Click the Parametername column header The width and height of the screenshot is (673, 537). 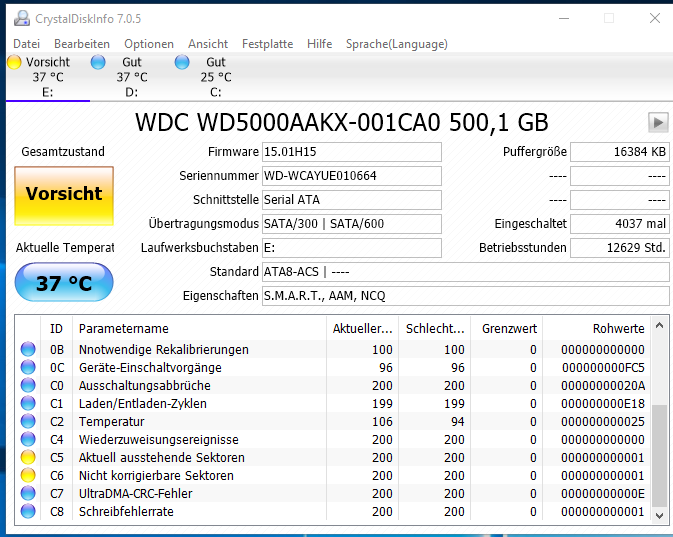point(200,329)
